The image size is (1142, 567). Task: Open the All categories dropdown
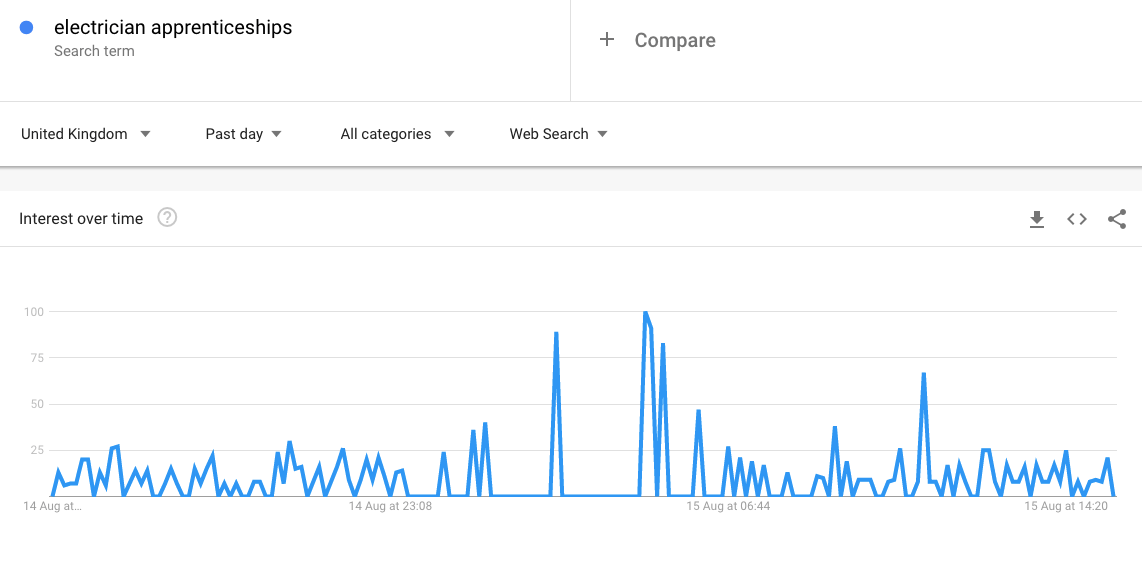pos(397,134)
